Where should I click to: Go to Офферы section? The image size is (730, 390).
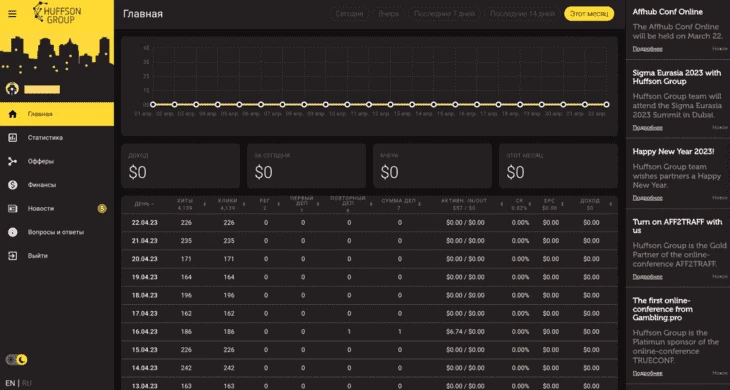click(57, 161)
